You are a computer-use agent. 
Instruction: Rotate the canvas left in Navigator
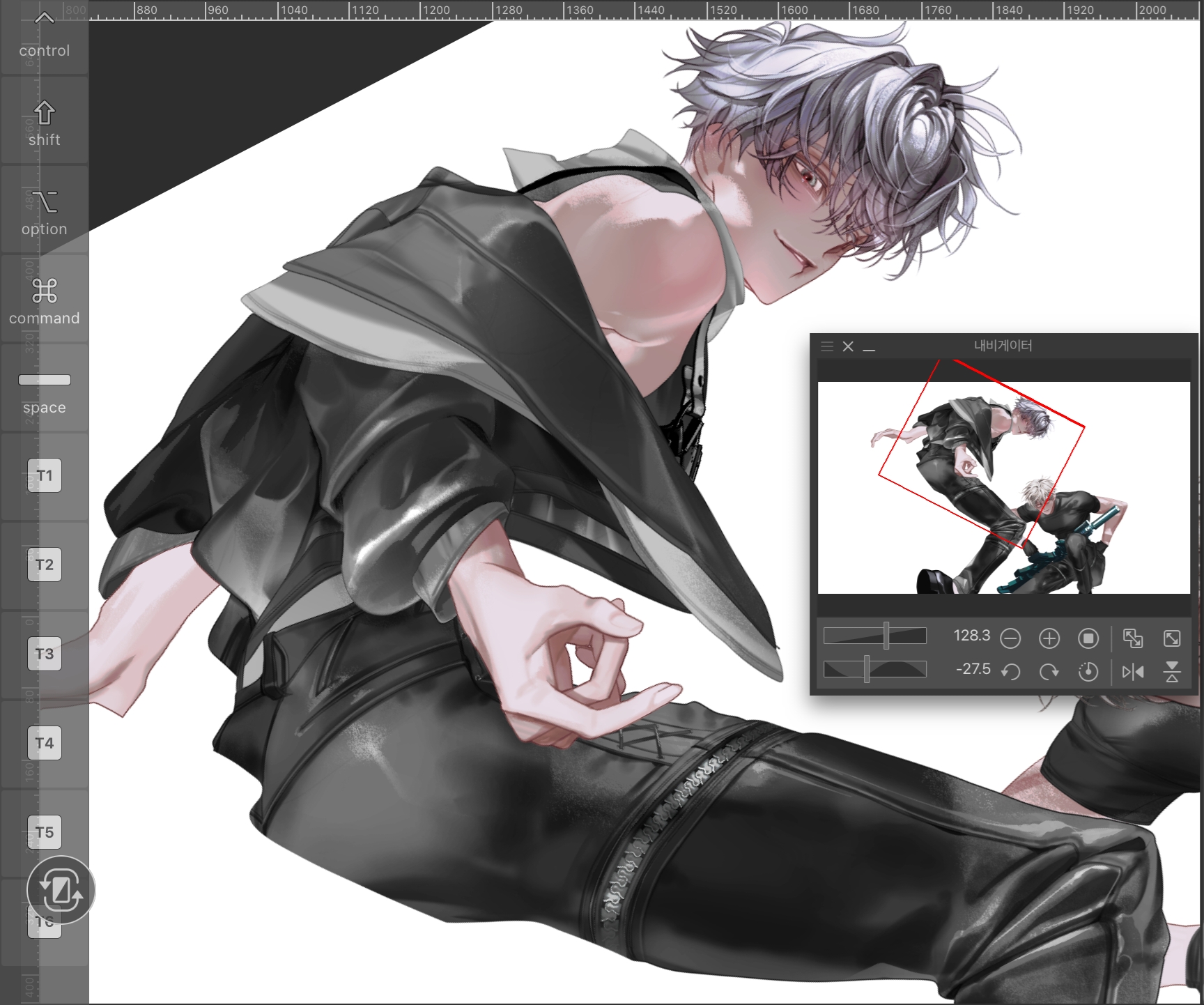pyautogui.click(x=1010, y=671)
